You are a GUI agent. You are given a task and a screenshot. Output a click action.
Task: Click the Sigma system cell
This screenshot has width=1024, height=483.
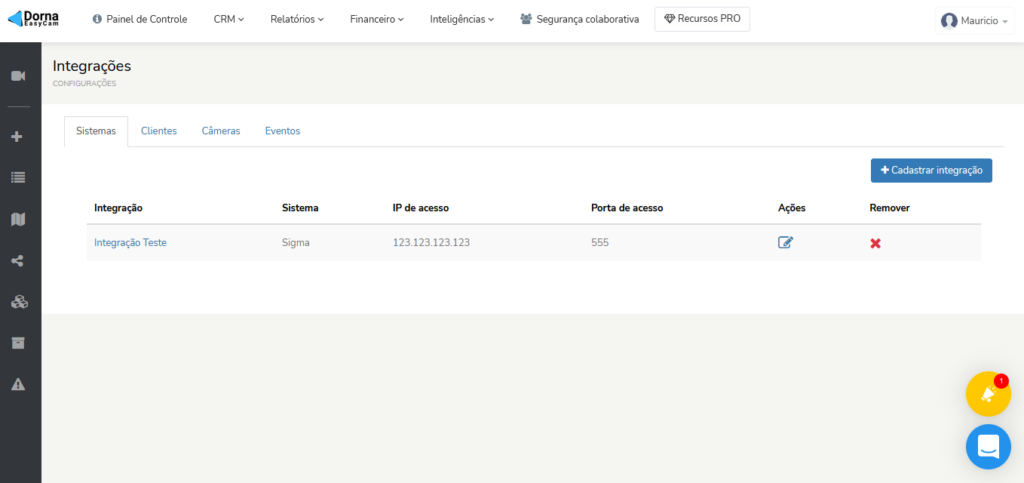pyautogui.click(x=295, y=243)
